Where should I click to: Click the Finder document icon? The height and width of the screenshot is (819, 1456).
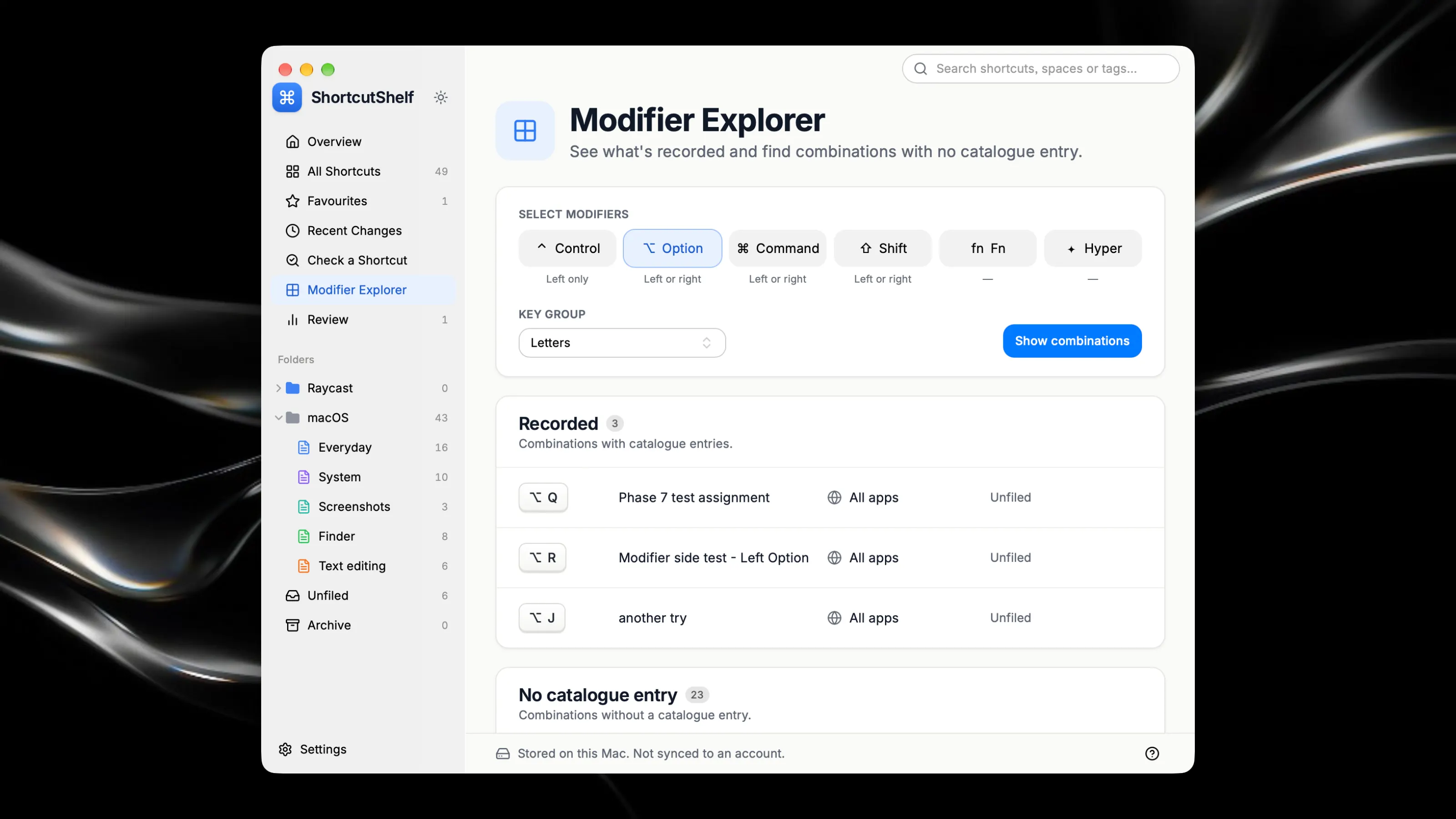[303, 536]
